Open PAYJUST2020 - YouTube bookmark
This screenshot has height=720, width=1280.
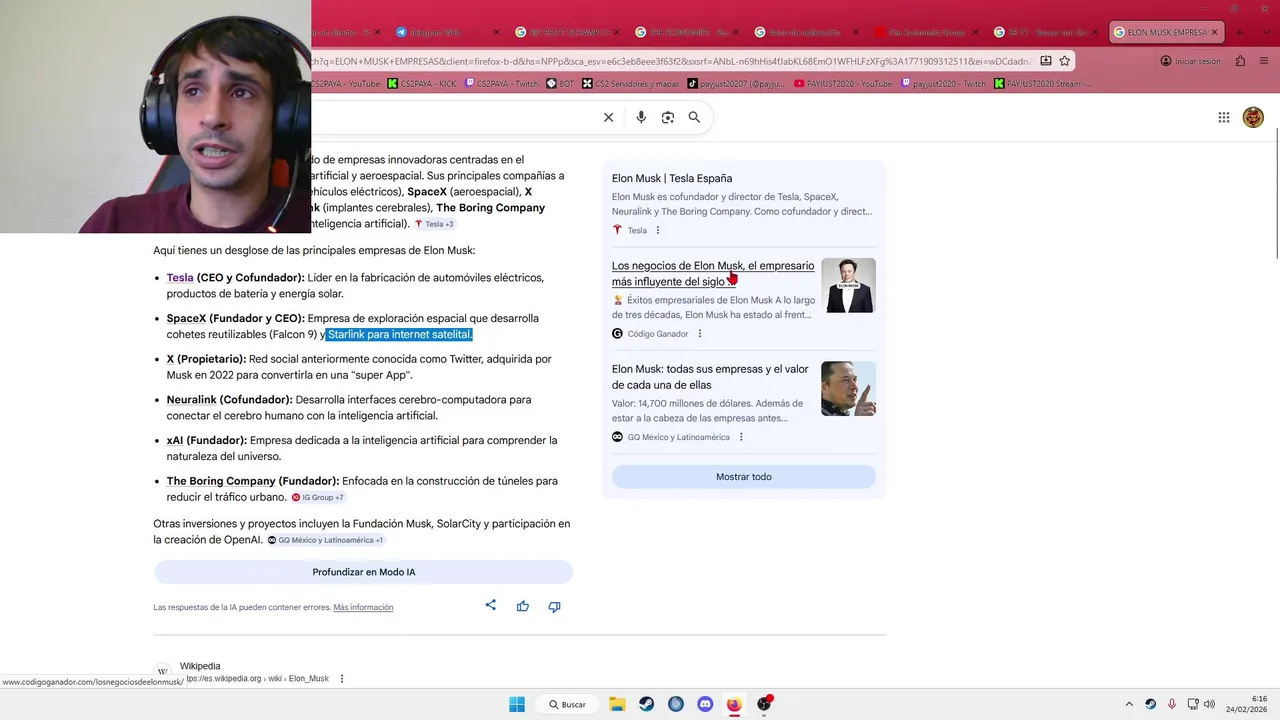point(843,84)
